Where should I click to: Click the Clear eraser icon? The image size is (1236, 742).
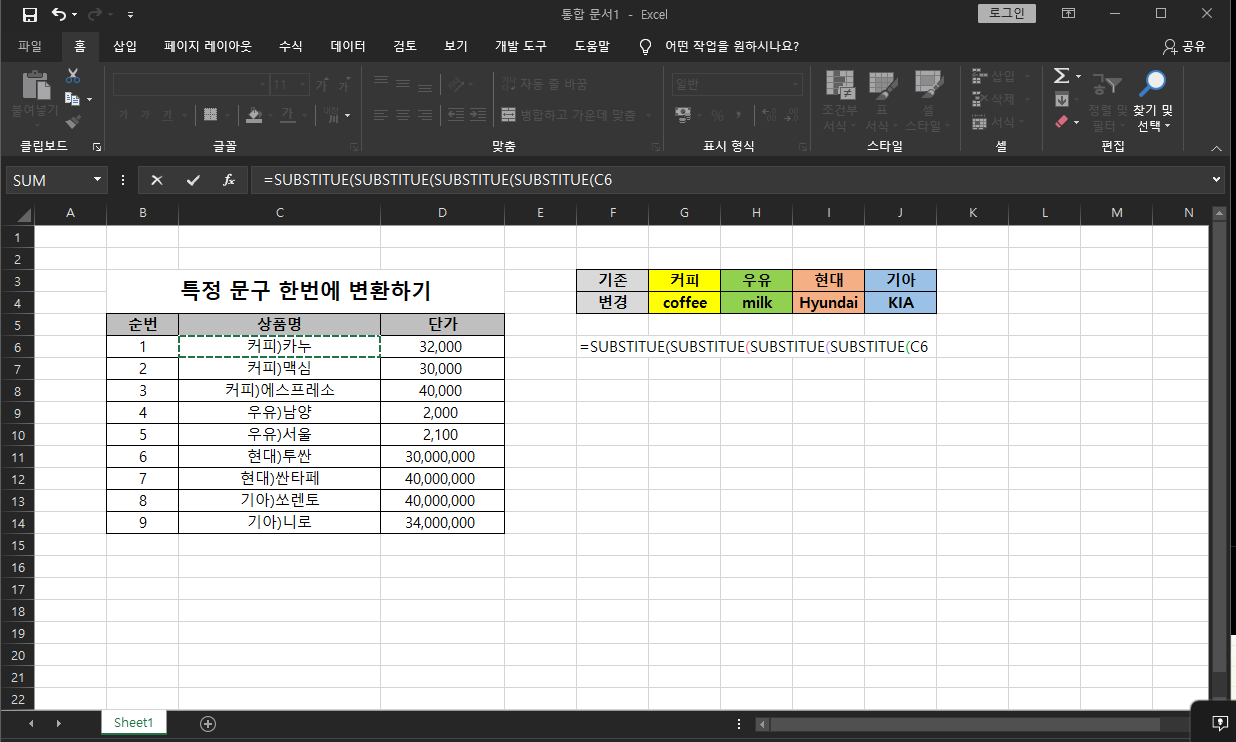coord(1062,121)
